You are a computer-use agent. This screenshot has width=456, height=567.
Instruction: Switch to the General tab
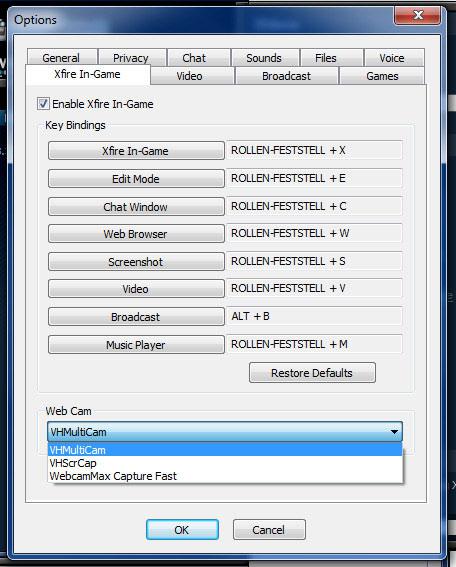pyautogui.click(x=62, y=57)
